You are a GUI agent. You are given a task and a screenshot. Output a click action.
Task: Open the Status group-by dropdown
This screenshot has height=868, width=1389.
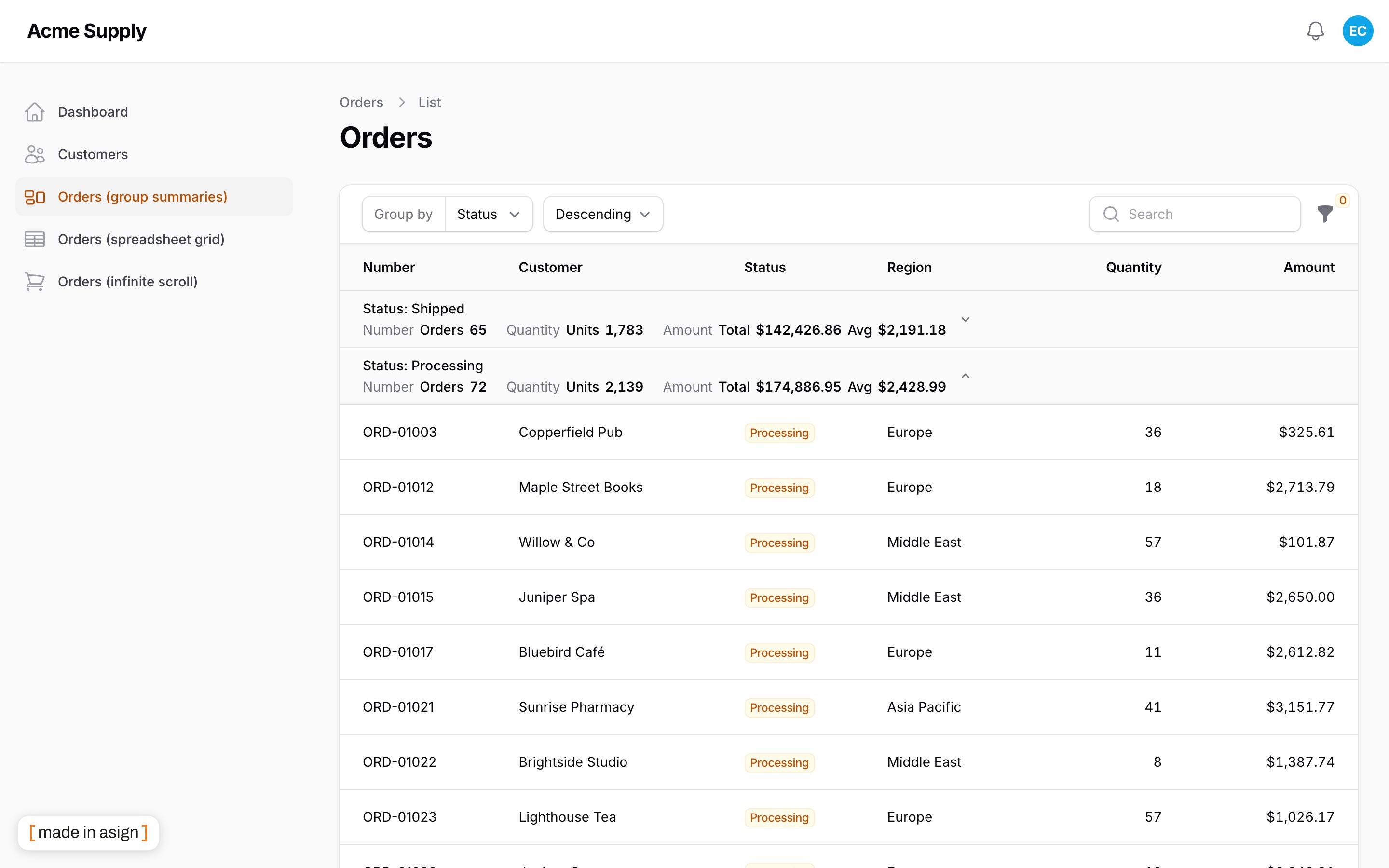point(489,214)
